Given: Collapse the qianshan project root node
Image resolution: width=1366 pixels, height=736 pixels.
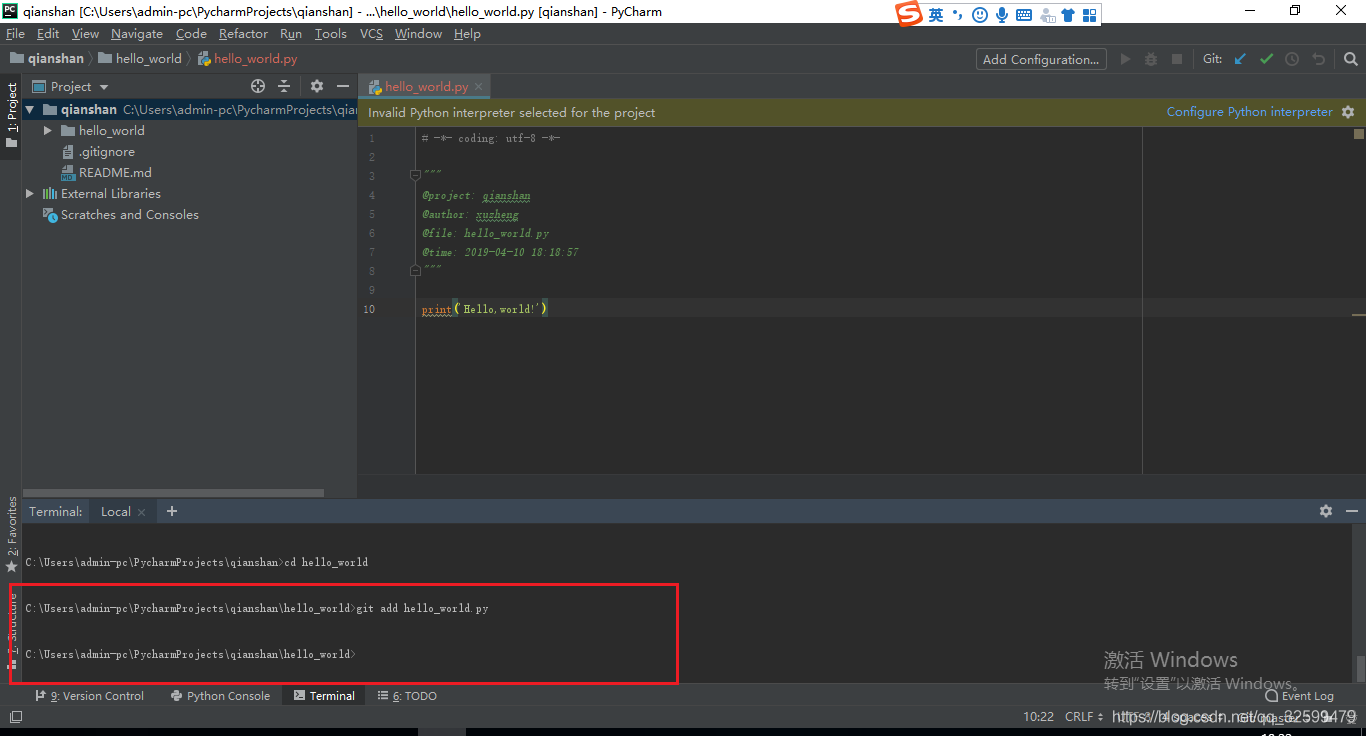Looking at the screenshot, I should point(30,109).
